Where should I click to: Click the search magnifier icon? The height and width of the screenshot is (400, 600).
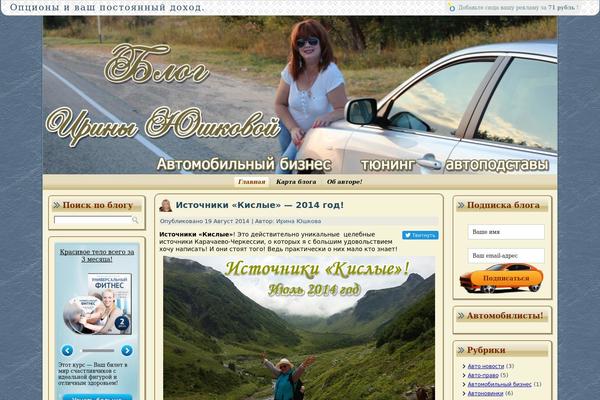(x=135, y=220)
